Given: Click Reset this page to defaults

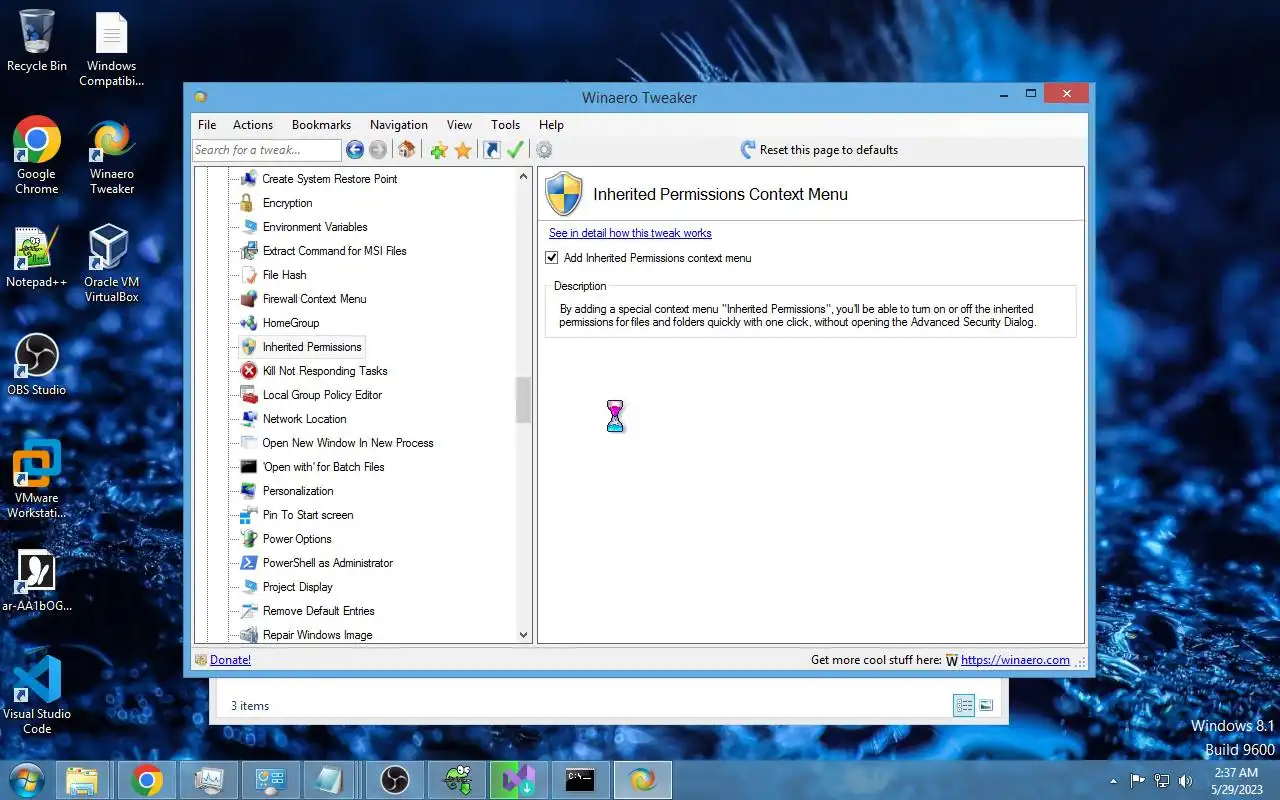Looking at the screenshot, I should (x=819, y=150).
